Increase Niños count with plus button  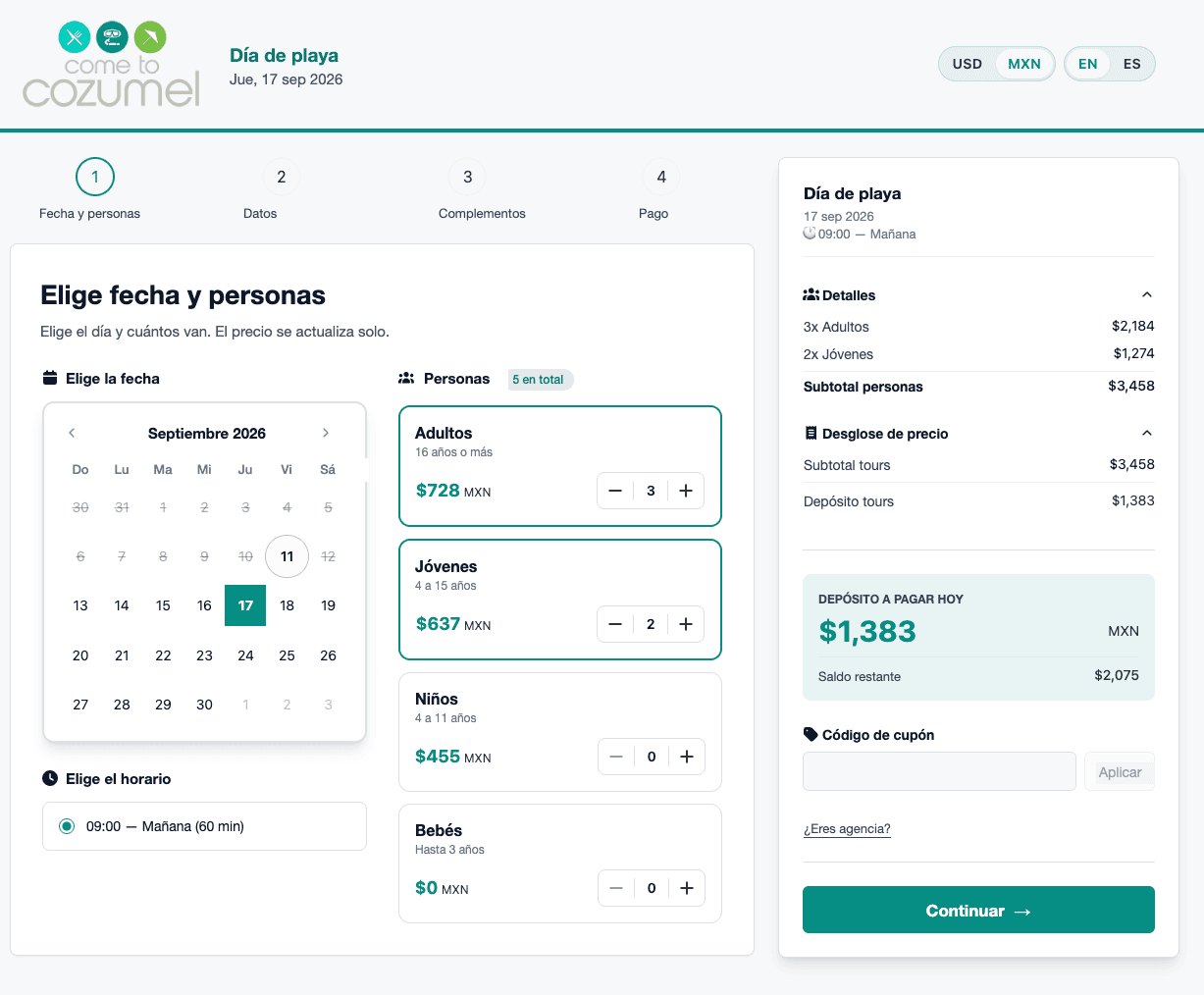coord(687,757)
